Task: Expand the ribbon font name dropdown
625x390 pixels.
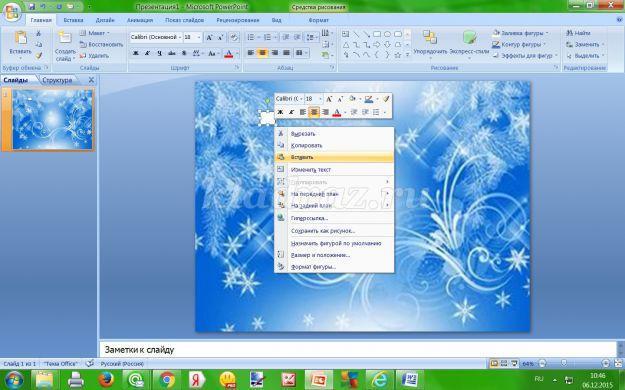Action: click(x=180, y=37)
